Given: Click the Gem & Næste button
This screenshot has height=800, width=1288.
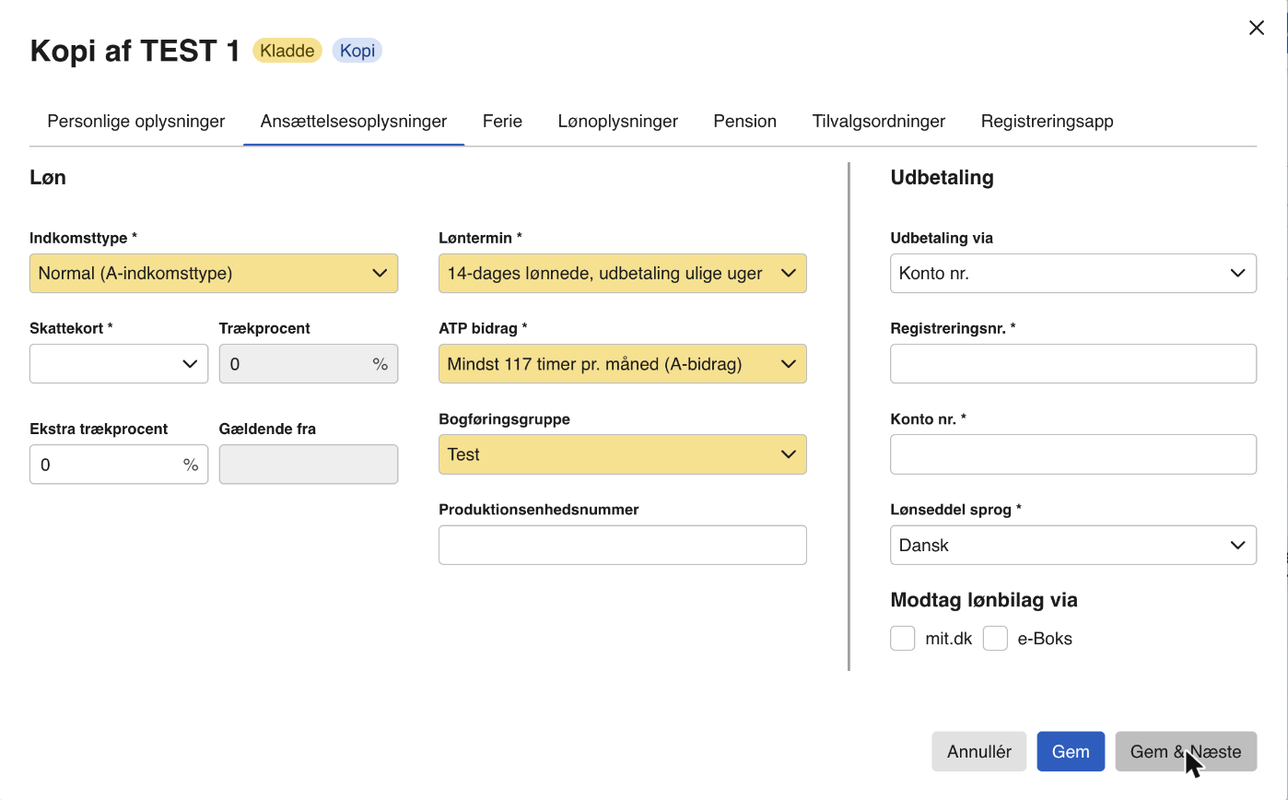Looking at the screenshot, I should click(x=1186, y=751).
